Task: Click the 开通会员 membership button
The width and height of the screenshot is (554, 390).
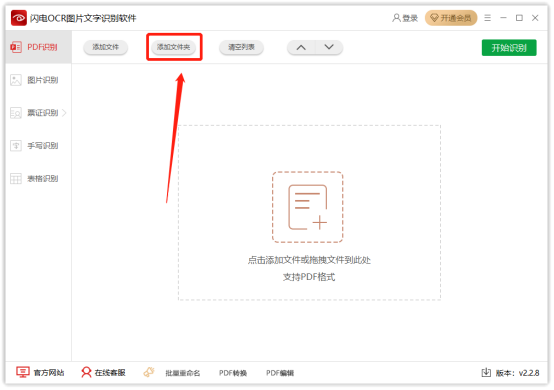Action: coord(451,18)
